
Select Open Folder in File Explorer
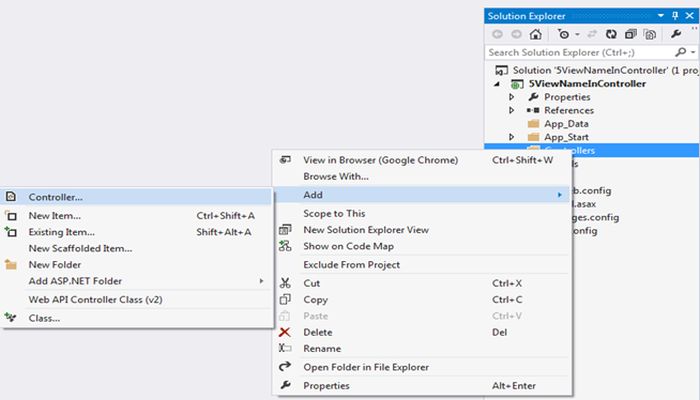coord(365,366)
